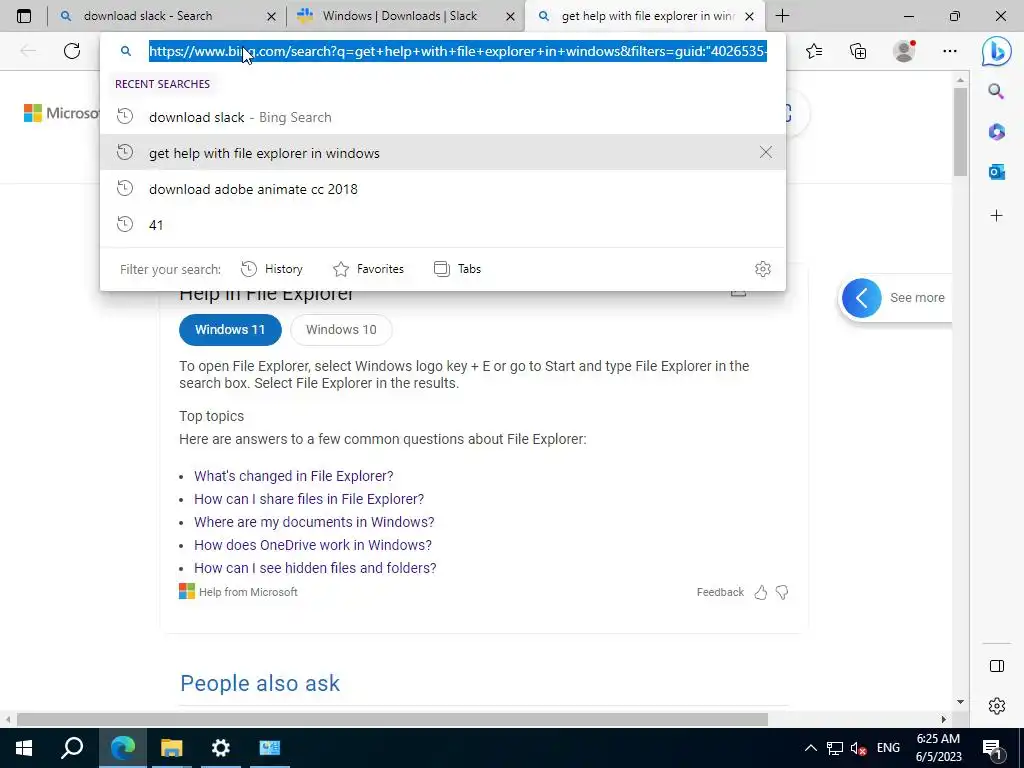Filter suggestions by History
Image resolution: width=1024 pixels, height=768 pixels.
272,269
